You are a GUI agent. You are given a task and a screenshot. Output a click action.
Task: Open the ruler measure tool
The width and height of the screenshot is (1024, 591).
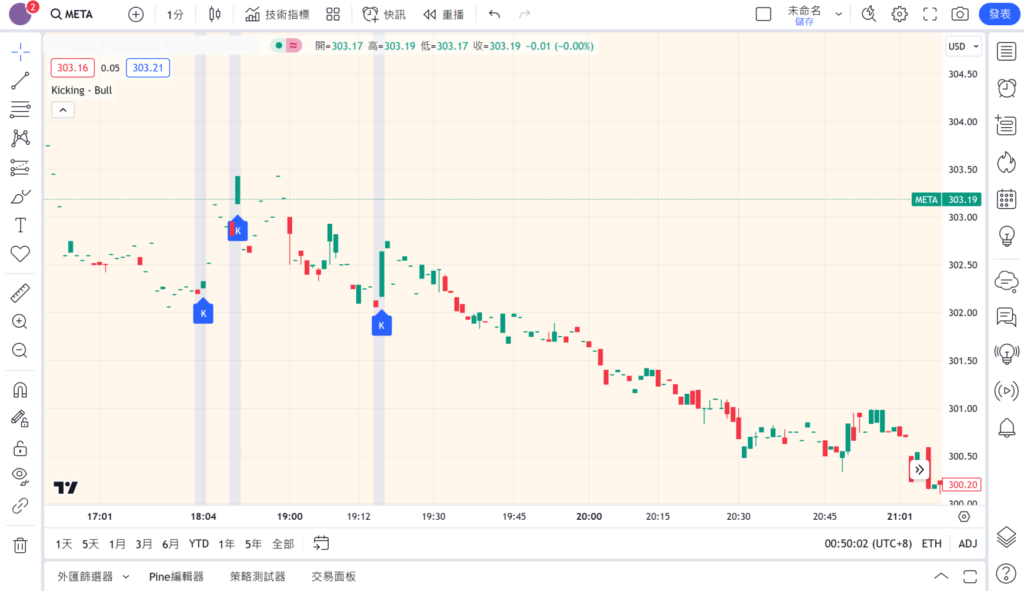point(20,293)
